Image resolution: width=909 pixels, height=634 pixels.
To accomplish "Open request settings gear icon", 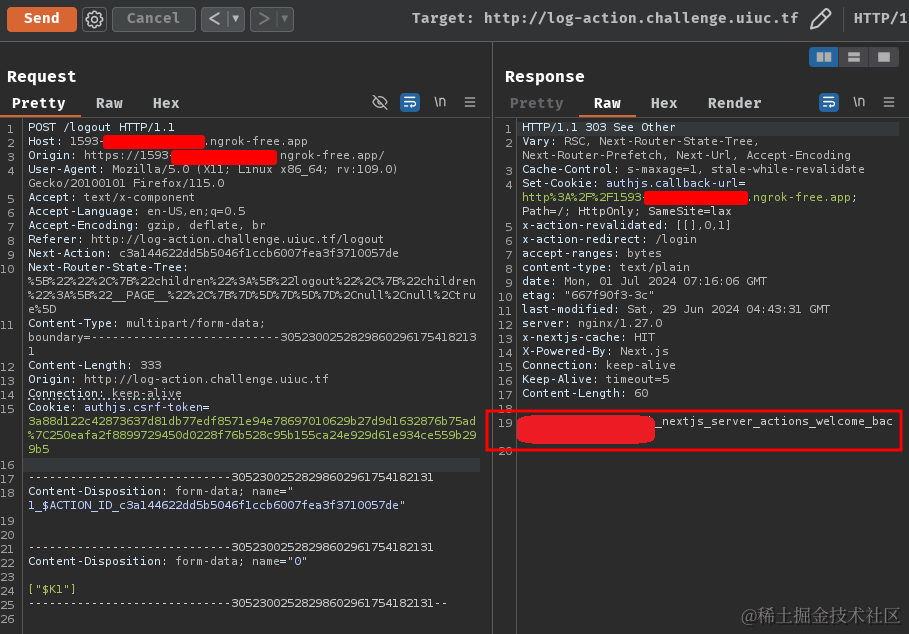I will pos(94,19).
